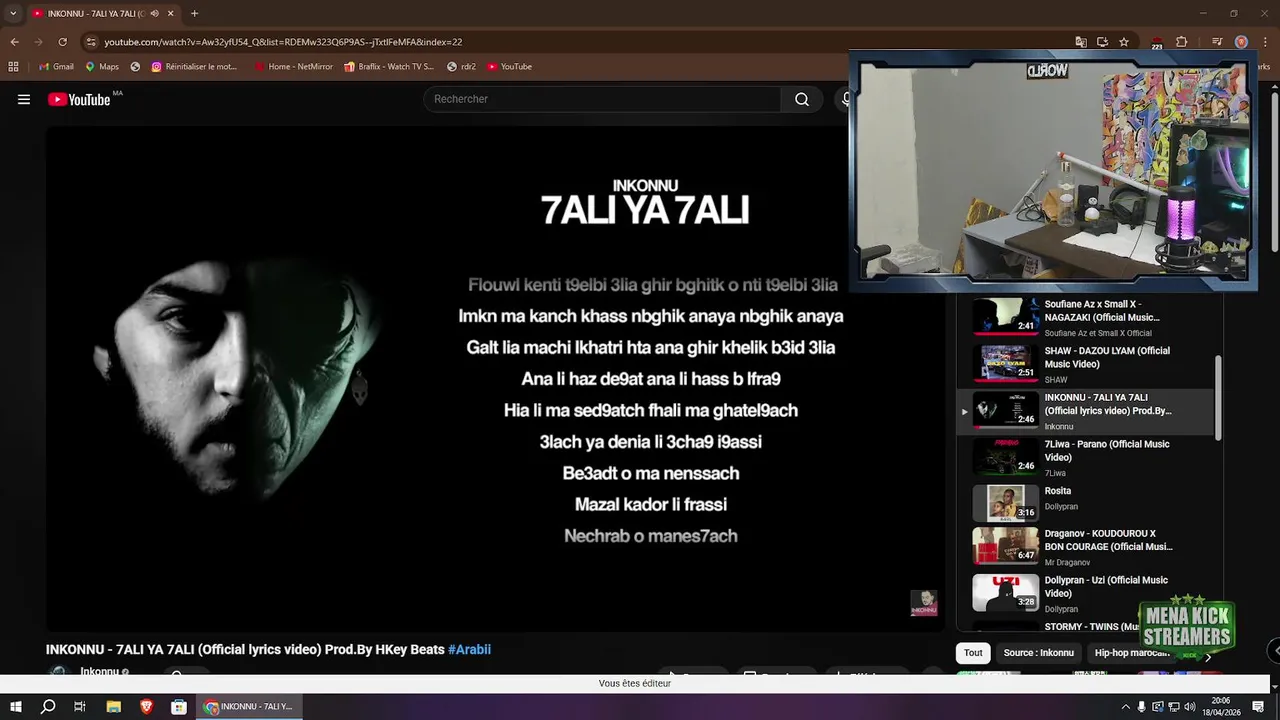The image size is (1280, 720).
Task: Click the magnifier search button beside Rechercher
Action: tap(802, 99)
